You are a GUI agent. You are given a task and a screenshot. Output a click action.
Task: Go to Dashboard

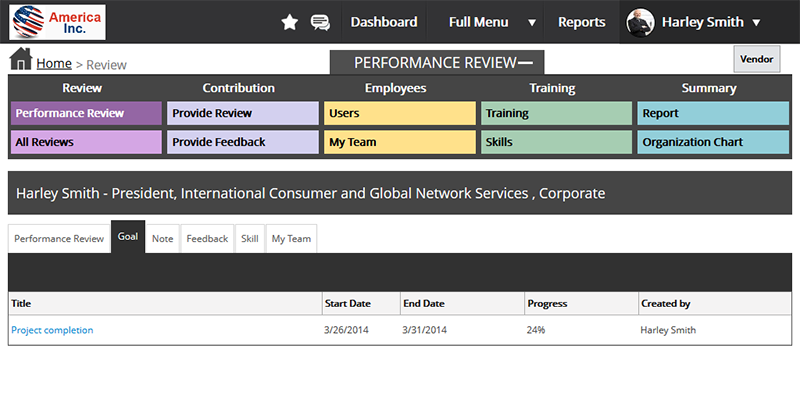[384, 22]
